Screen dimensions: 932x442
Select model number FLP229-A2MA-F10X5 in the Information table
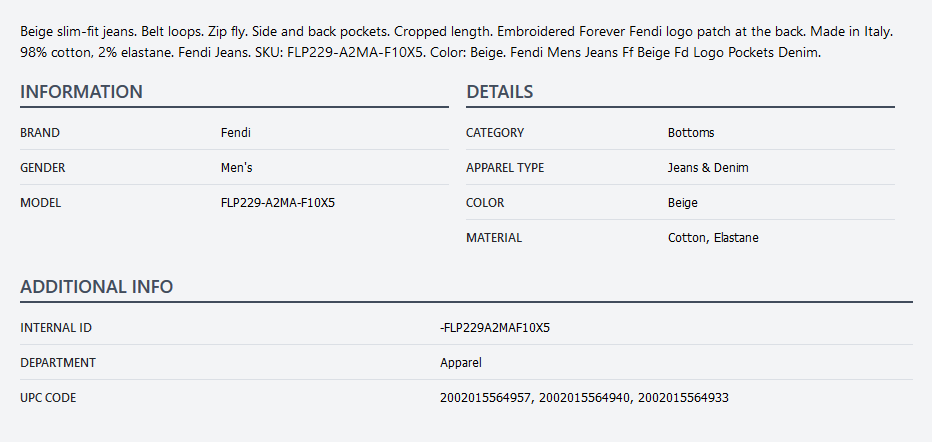coord(277,203)
